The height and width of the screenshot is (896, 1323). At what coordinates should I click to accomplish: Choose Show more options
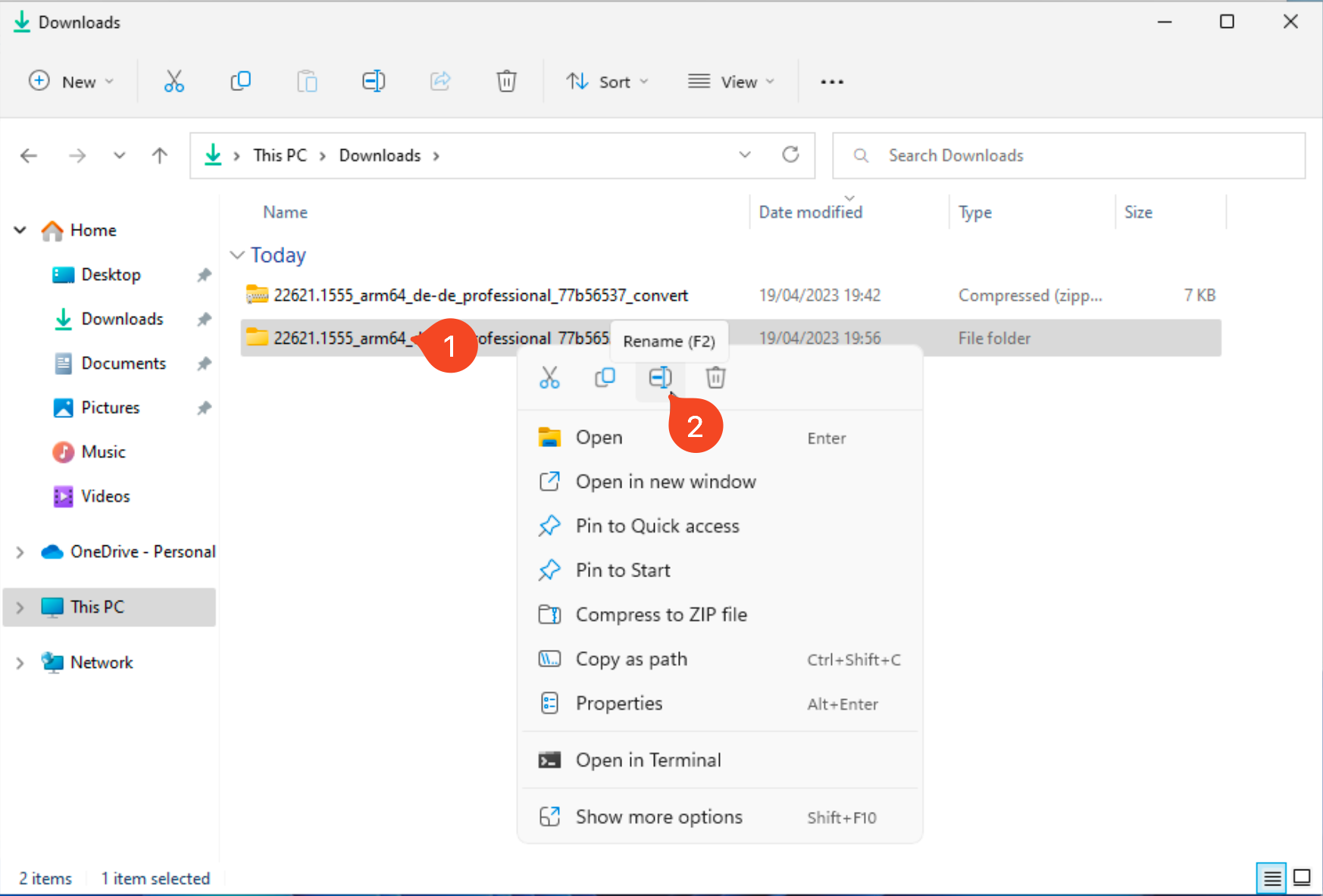point(658,816)
